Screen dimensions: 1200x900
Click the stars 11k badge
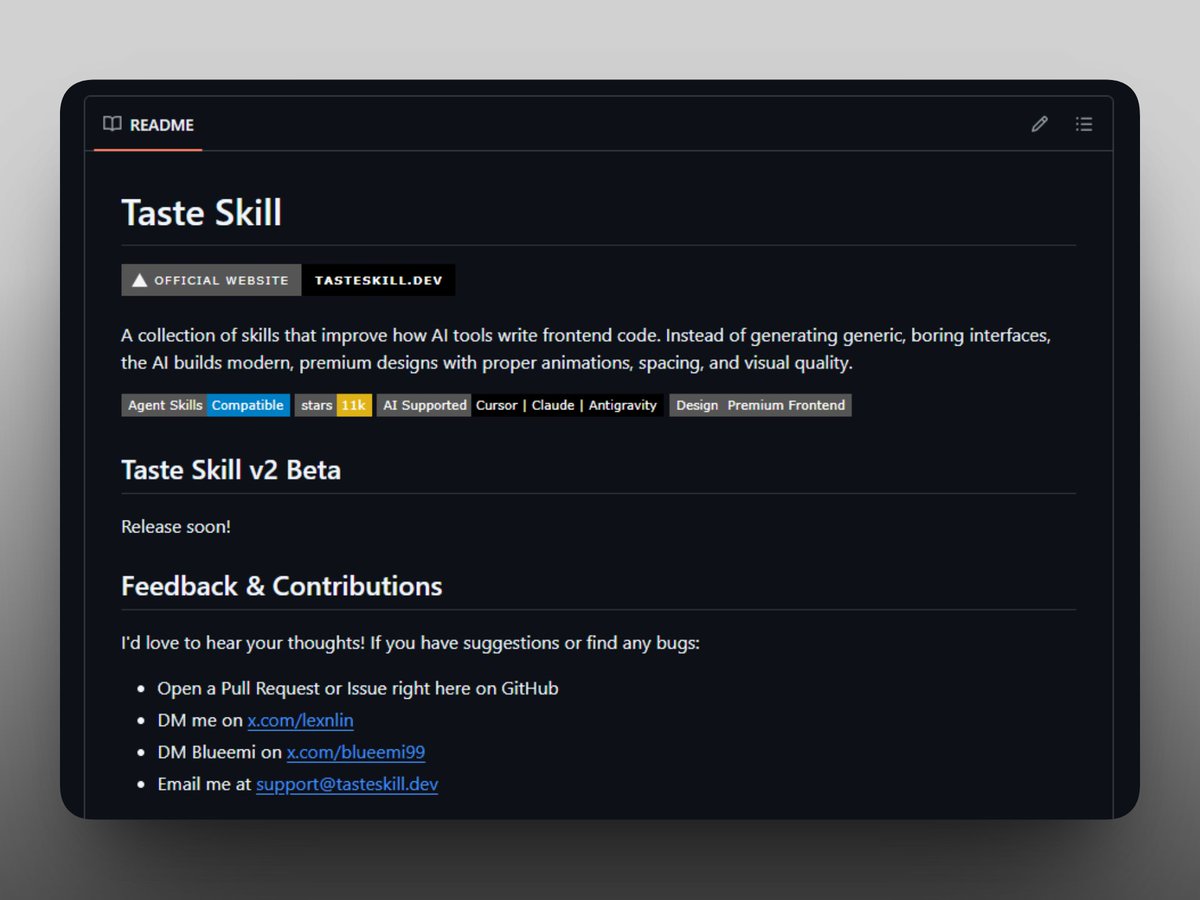pos(333,405)
